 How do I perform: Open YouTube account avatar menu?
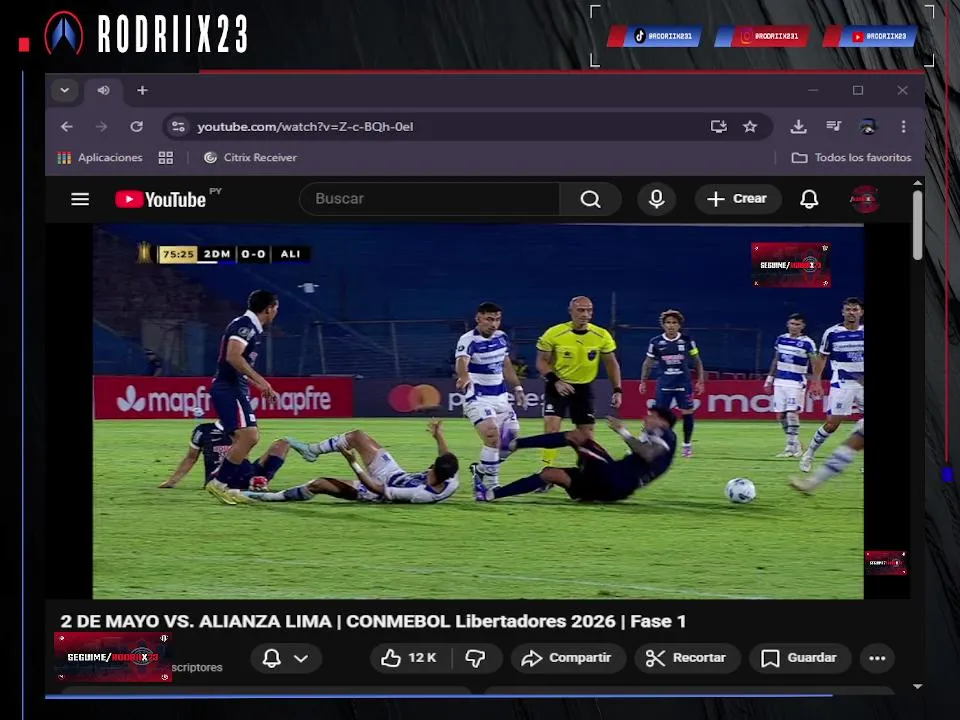[864, 199]
